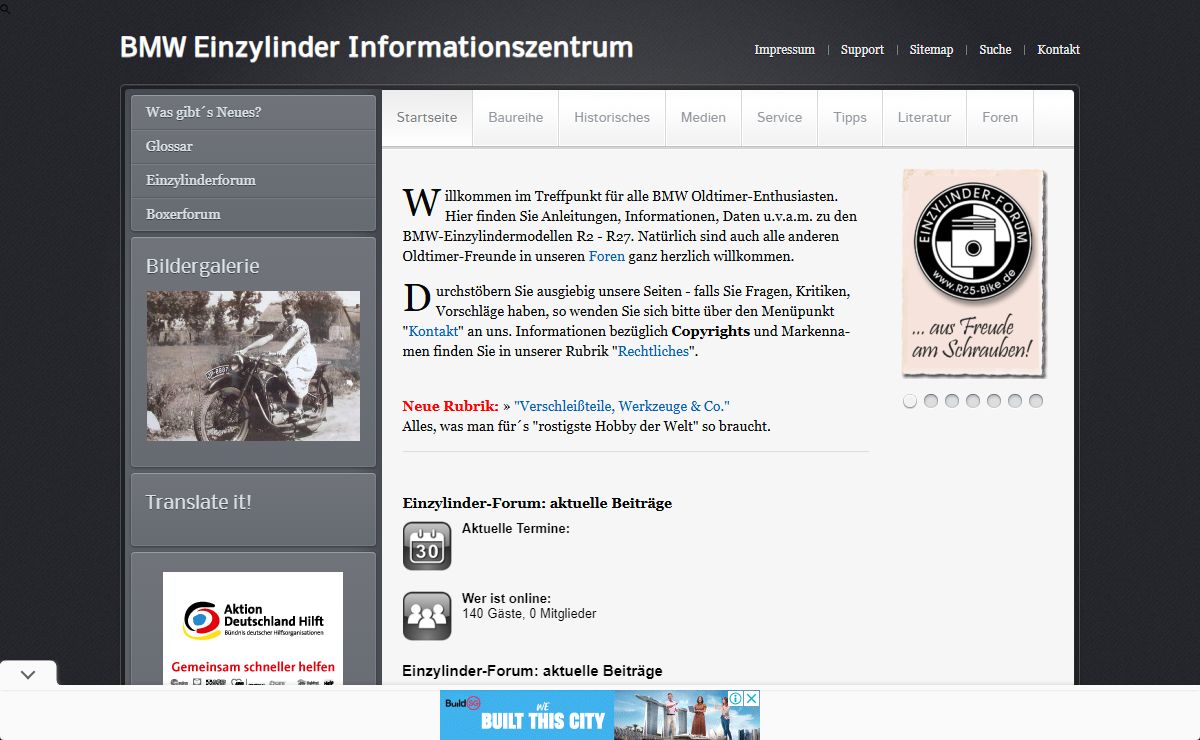Image resolution: width=1200 pixels, height=740 pixels.
Task: Select the seventh slideshow dot
Action: (1036, 401)
